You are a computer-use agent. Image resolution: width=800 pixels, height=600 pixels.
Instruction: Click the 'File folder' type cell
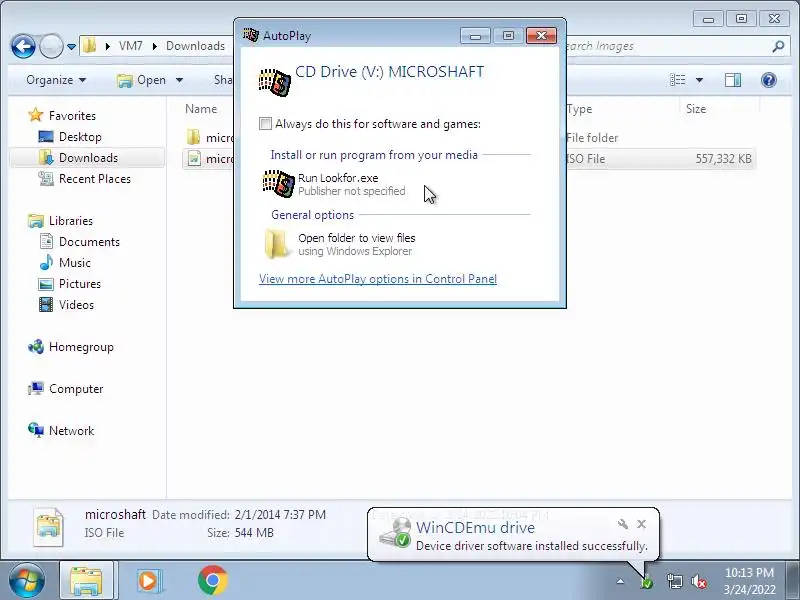click(592, 138)
